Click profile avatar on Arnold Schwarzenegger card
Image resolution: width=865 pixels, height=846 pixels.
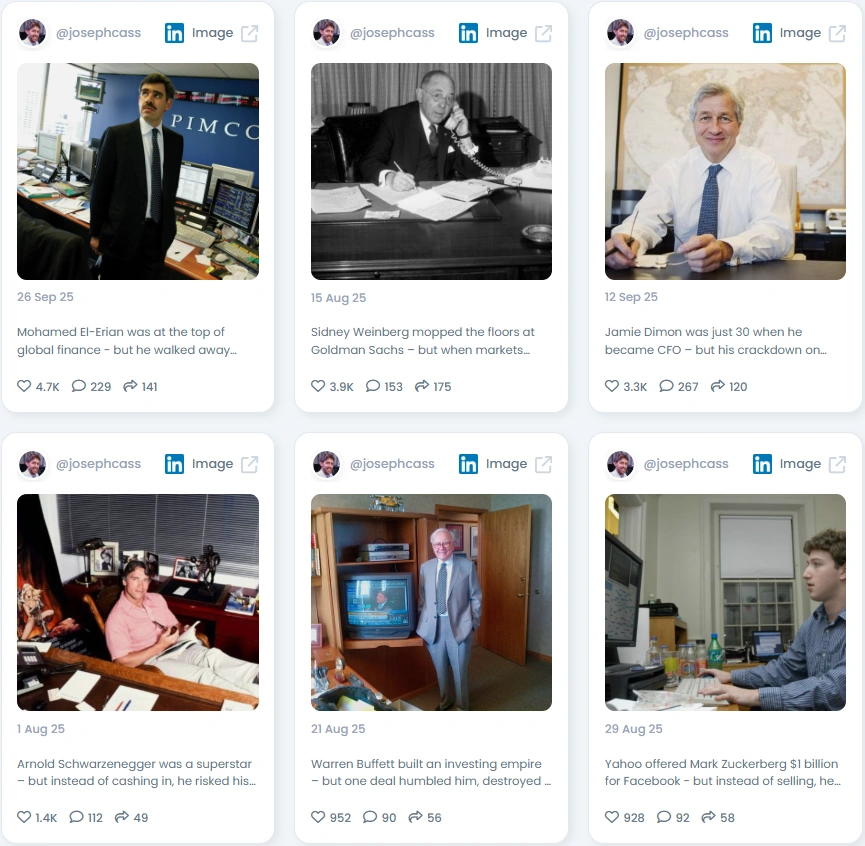(33, 464)
